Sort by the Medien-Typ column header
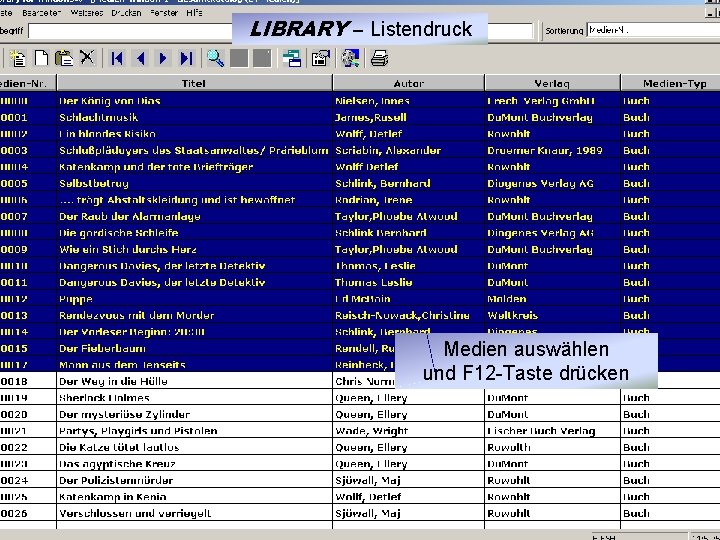Screen dimensions: 720x540 (x=670, y=83)
